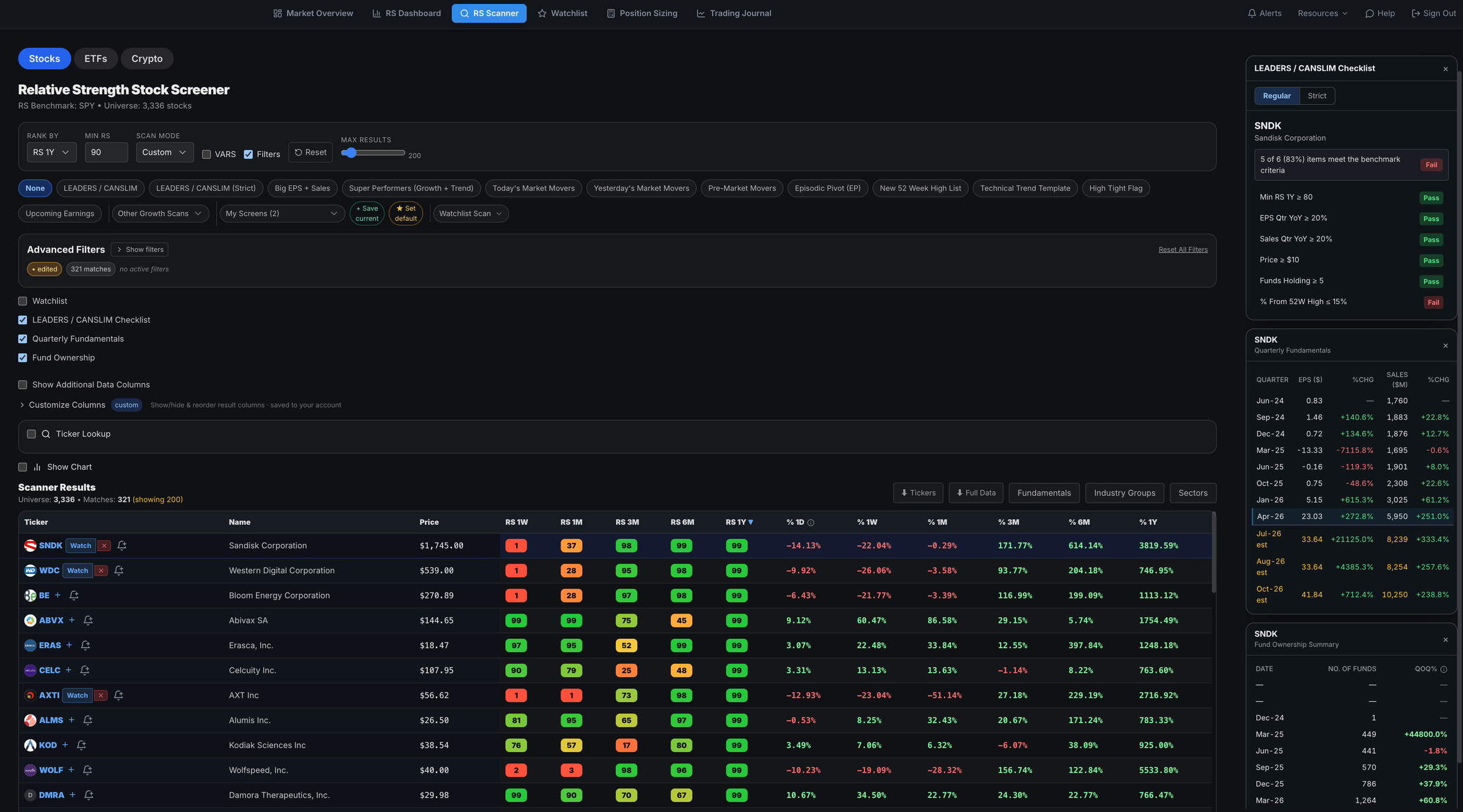Uncheck LEADERS / CANSLIM Checklist checkbox
The image size is (1463, 812).
(x=23, y=320)
